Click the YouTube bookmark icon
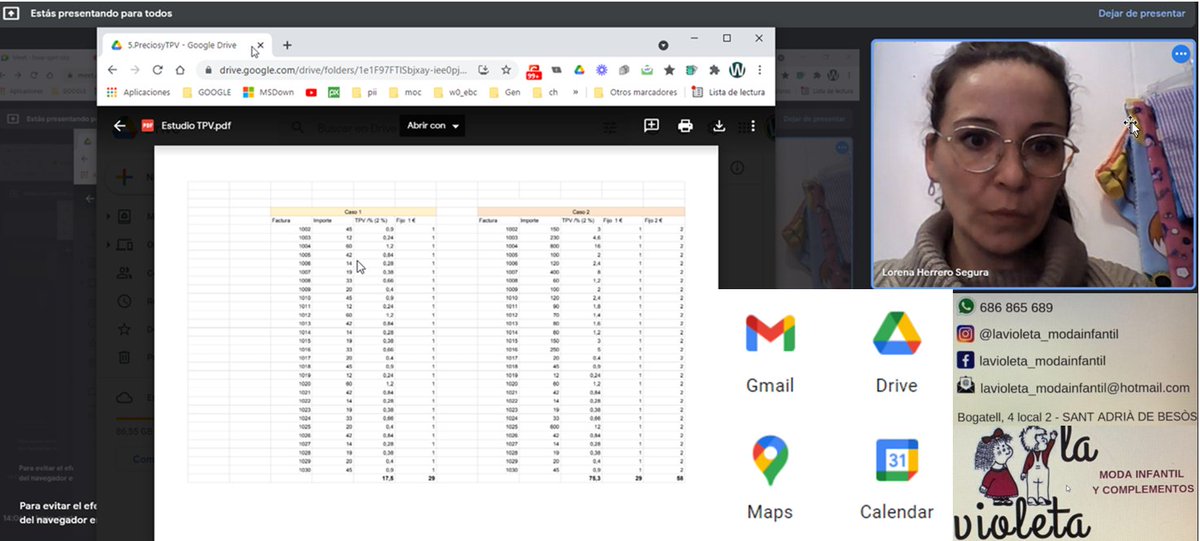1200x541 pixels. [311, 92]
